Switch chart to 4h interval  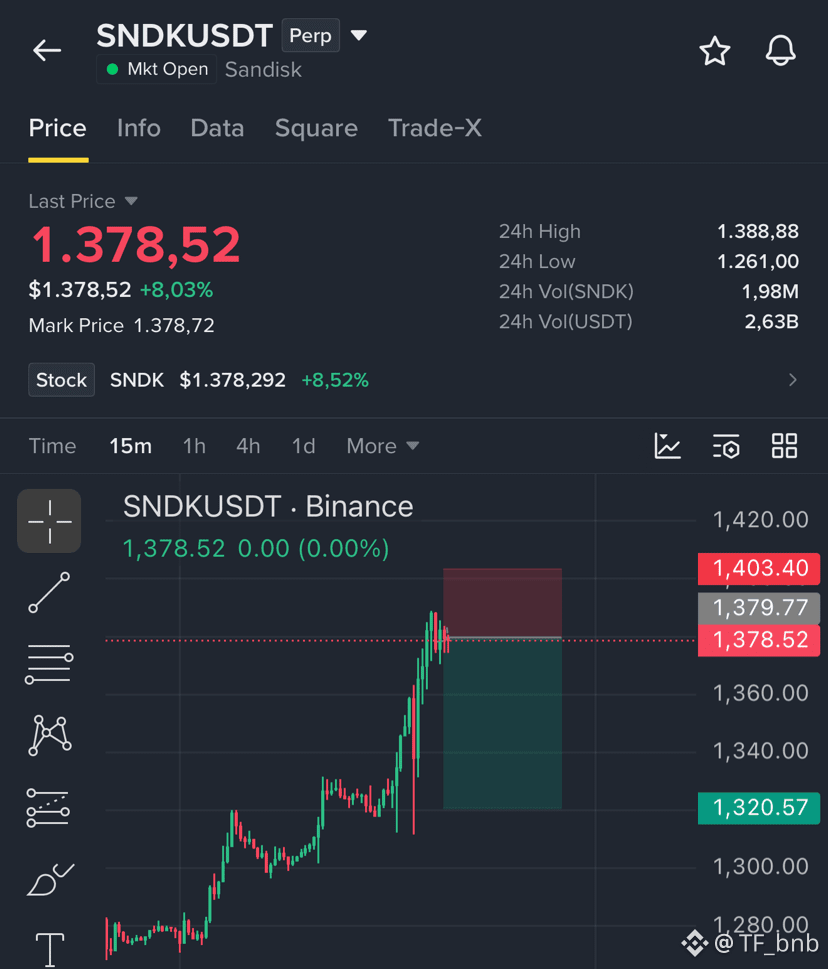pyautogui.click(x=248, y=446)
